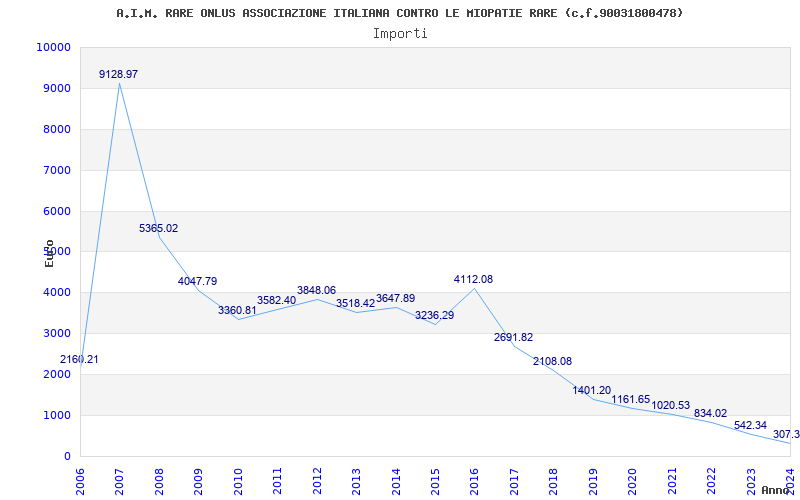Click the 1000 y-axis tick
Image resolution: width=800 pixels, height=500 pixels.
coord(57,415)
